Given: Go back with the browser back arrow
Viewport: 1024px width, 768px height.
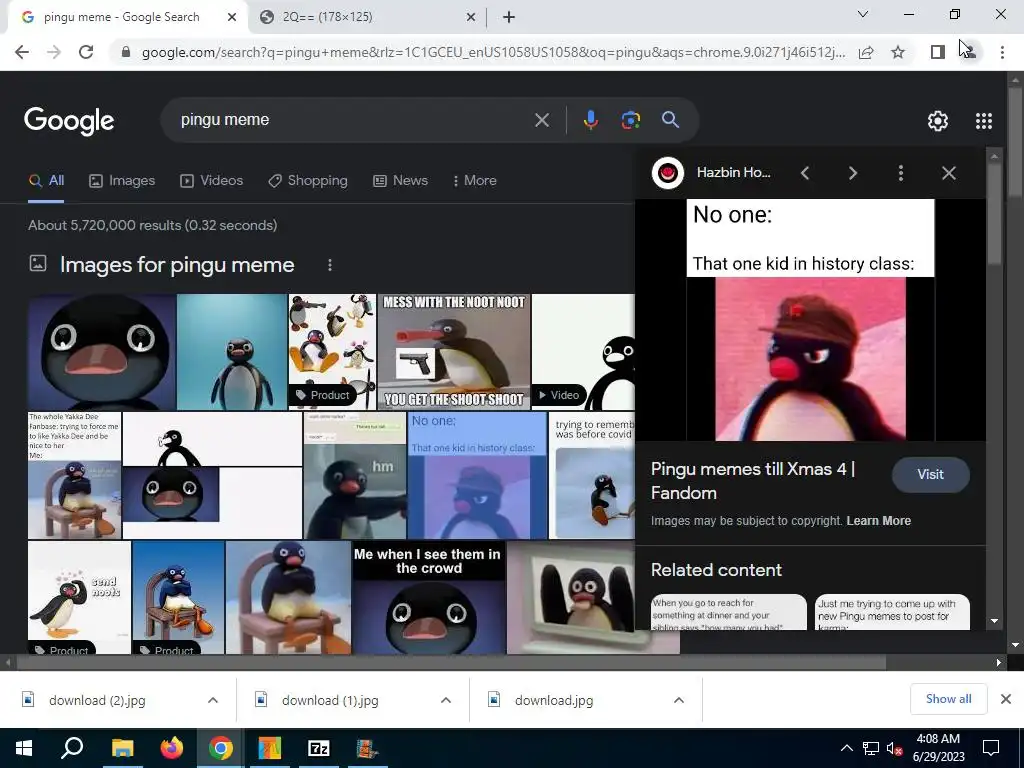Looking at the screenshot, I should coord(22,52).
